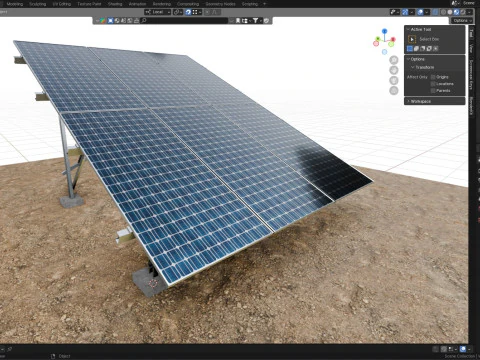Open the pivot point dropdown
480x360 pixels.
(x=178, y=12)
